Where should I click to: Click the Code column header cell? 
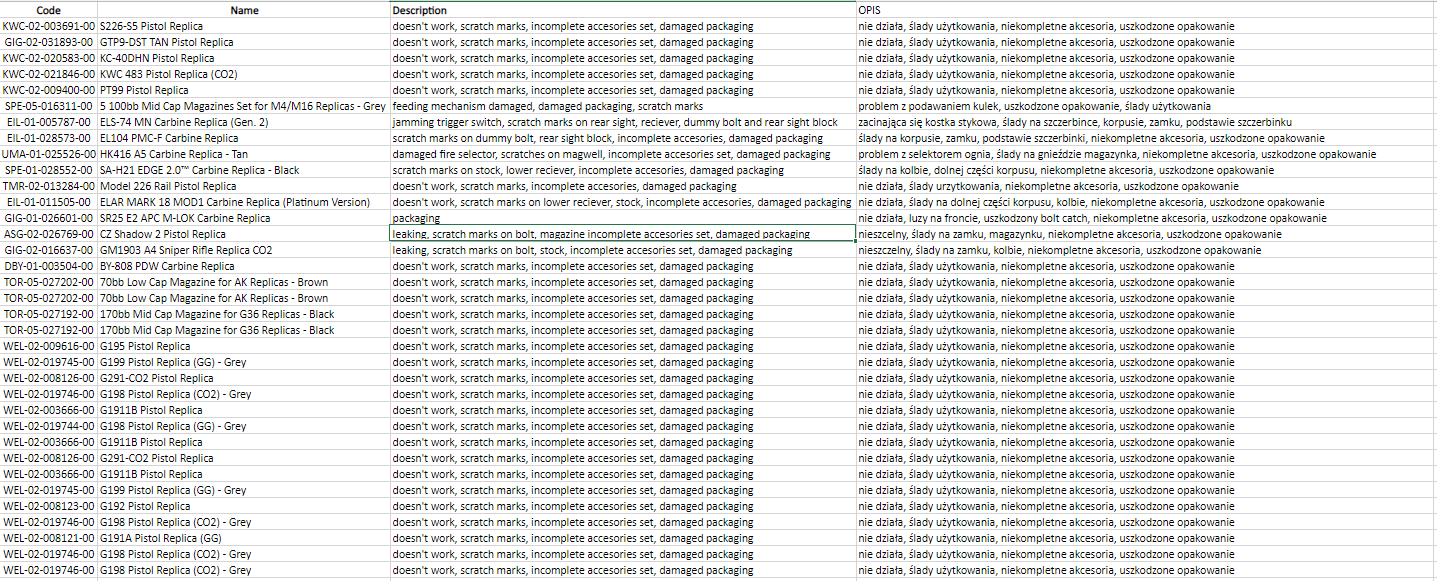pyautogui.click(x=48, y=10)
